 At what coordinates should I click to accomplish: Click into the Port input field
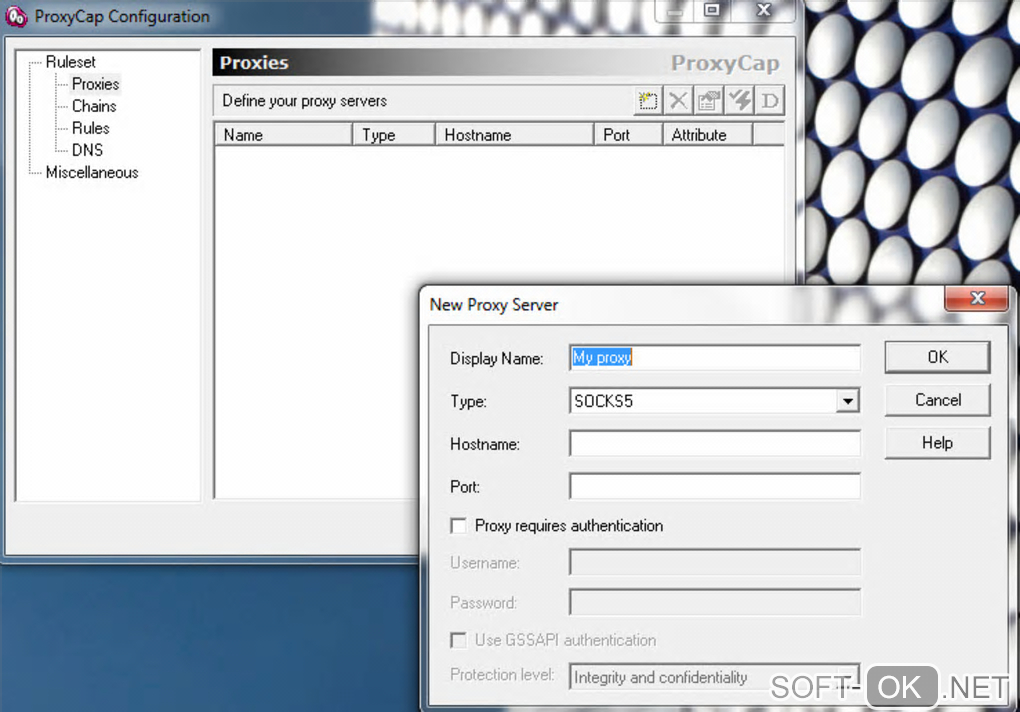click(x=714, y=486)
